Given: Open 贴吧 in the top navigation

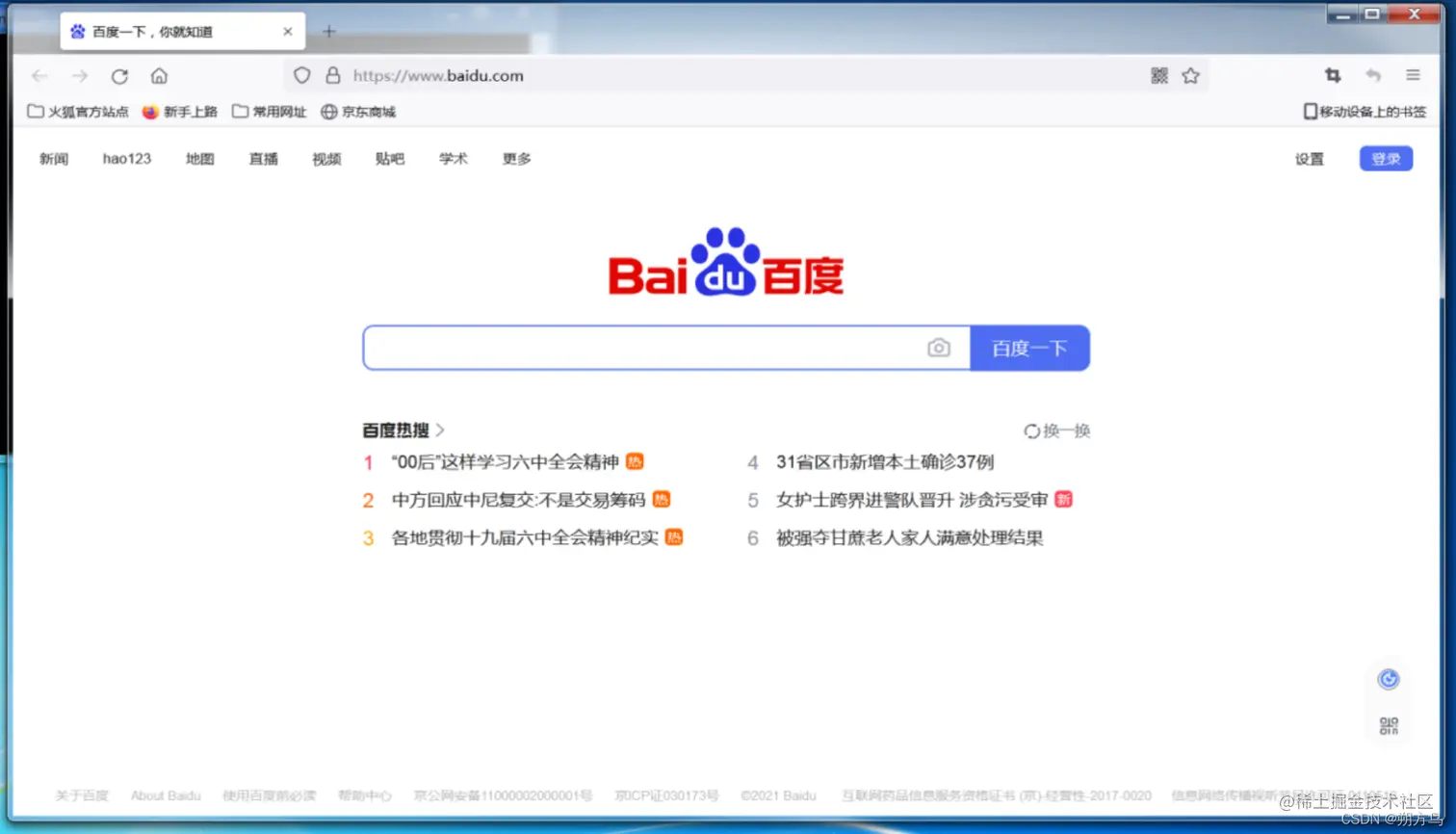Looking at the screenshot, I should [x=390, y=159].
